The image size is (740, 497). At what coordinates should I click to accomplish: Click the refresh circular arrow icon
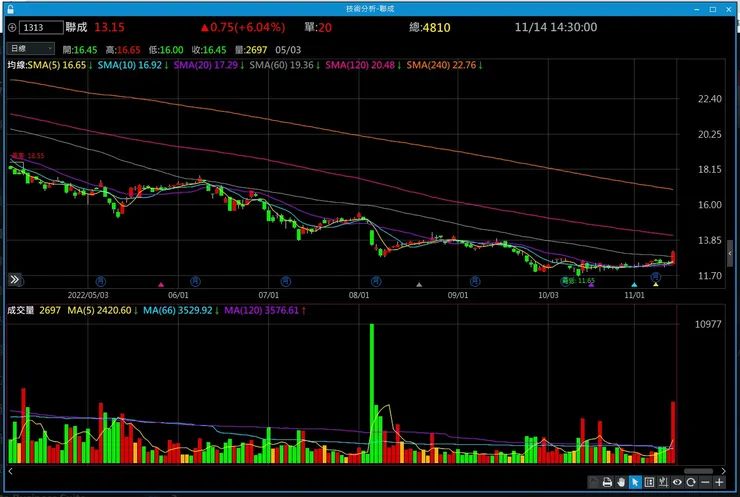(x=691, y=482)
